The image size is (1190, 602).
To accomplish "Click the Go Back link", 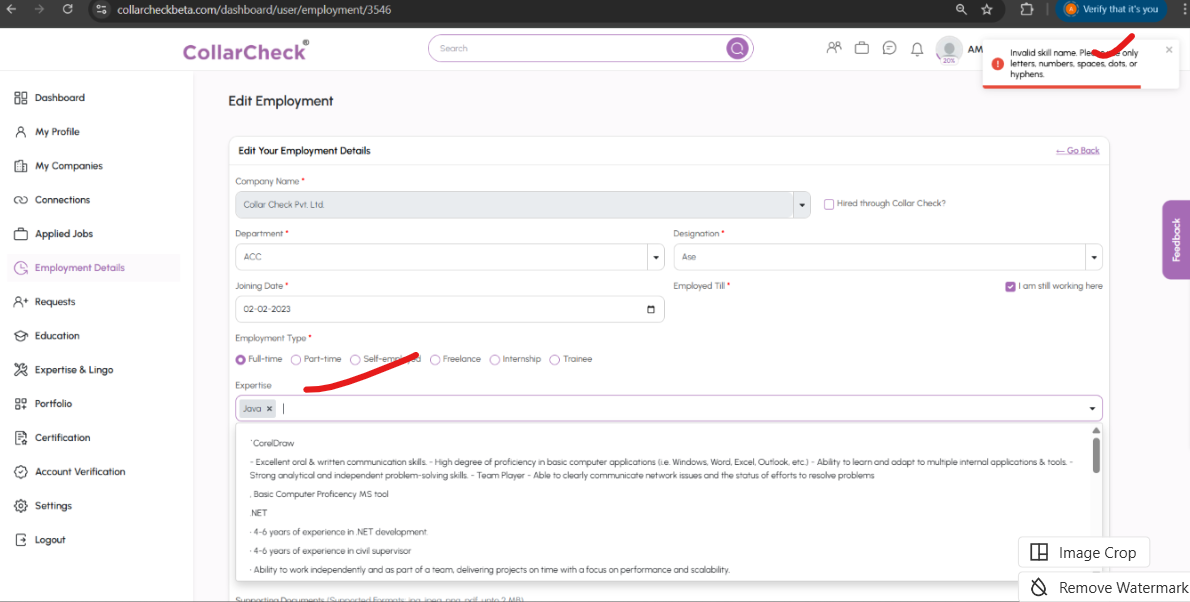I will [x=1077, y=151].
